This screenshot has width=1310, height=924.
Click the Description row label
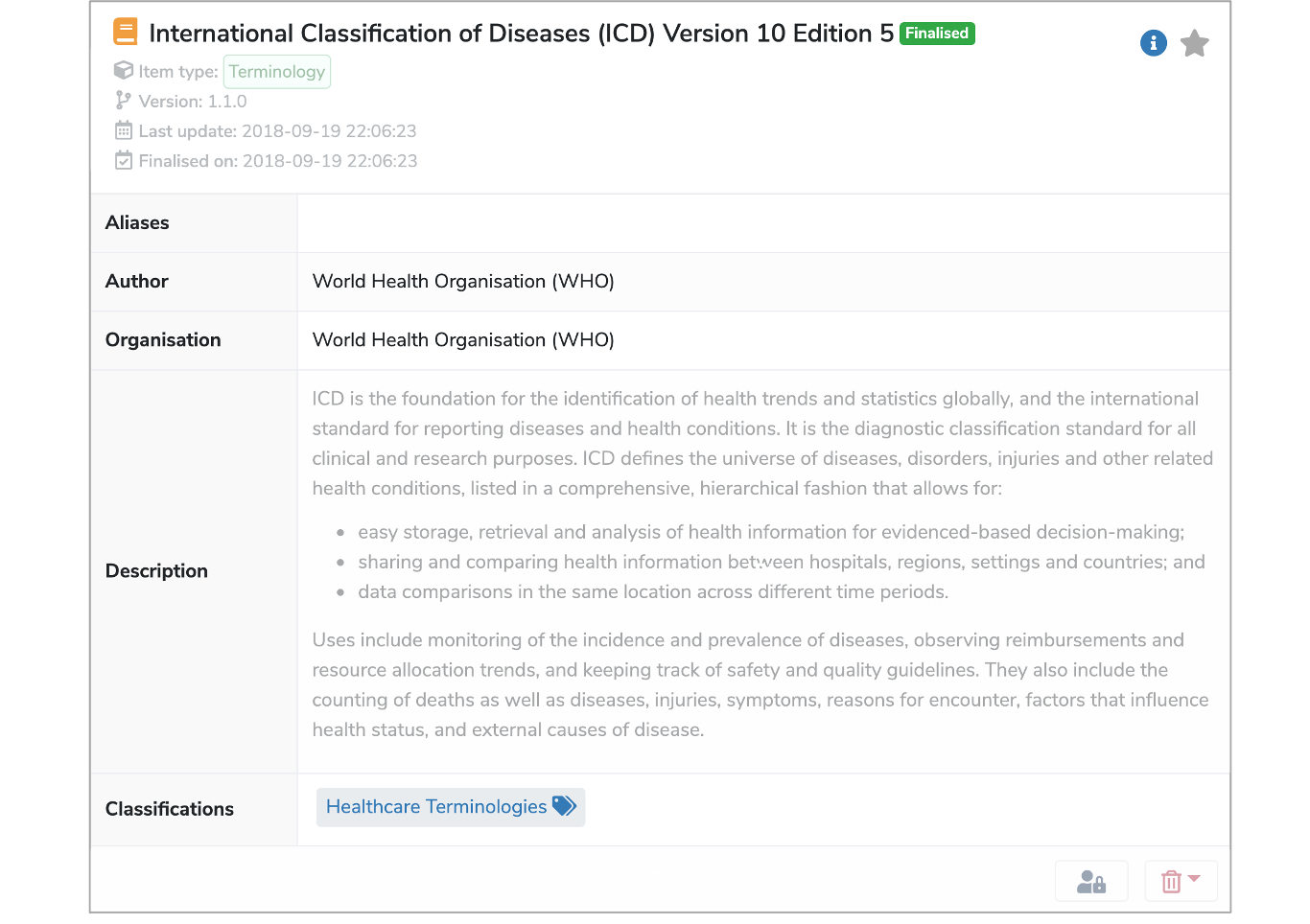(156, 571)
